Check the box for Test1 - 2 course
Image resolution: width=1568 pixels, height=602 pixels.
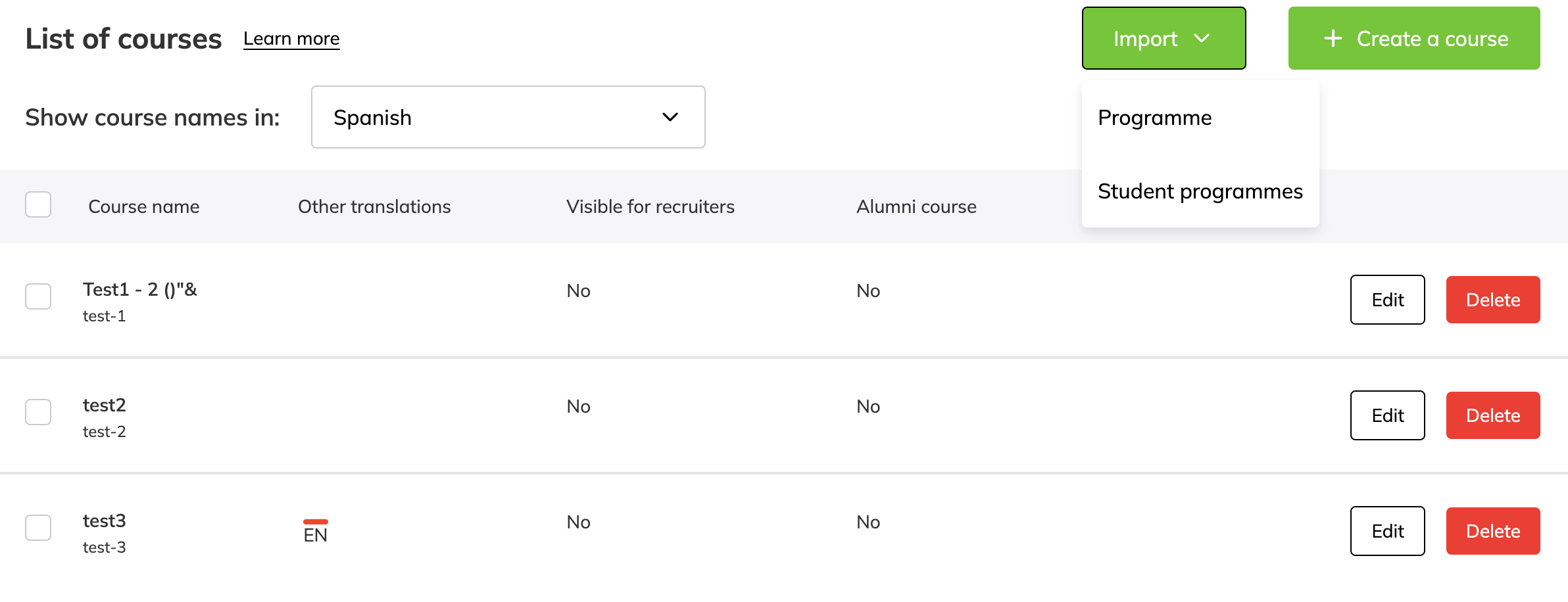[x=38, y=296]
